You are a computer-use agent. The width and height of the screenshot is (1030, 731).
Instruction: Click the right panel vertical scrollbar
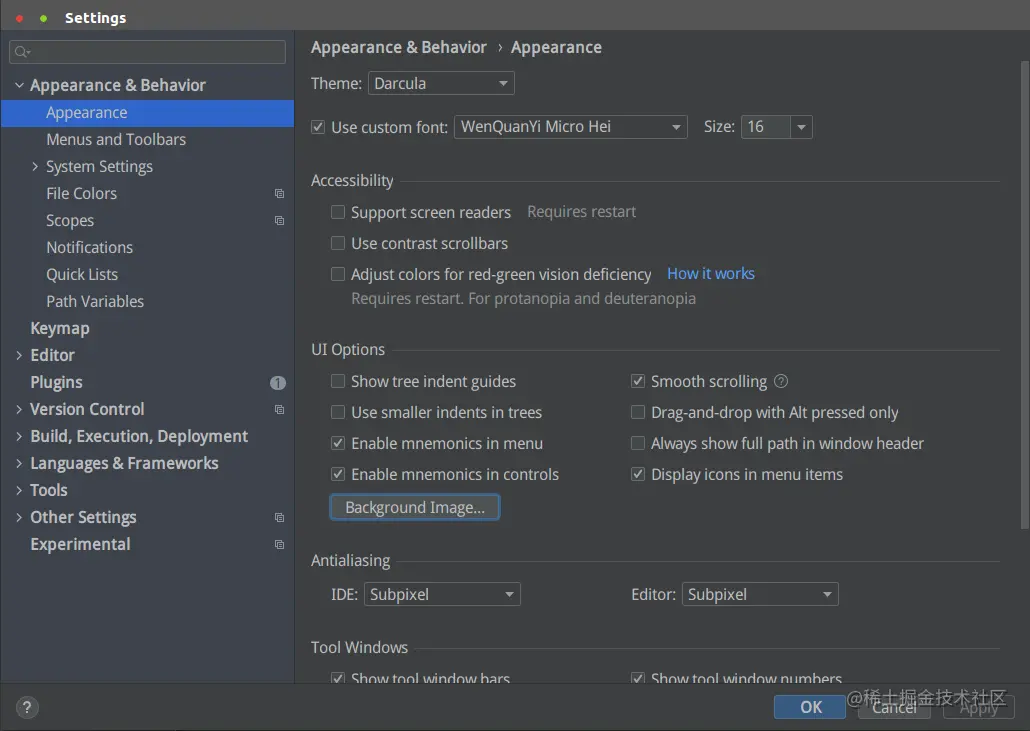(x=1025, y=296)
